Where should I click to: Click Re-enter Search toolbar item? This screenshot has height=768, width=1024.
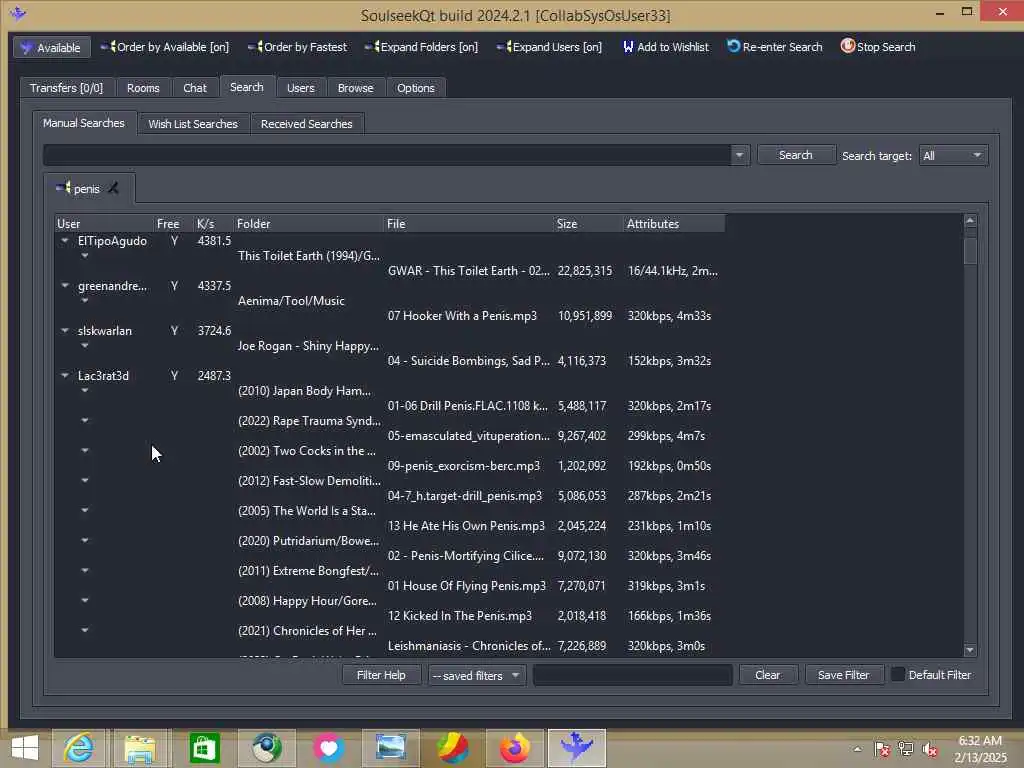775,47
